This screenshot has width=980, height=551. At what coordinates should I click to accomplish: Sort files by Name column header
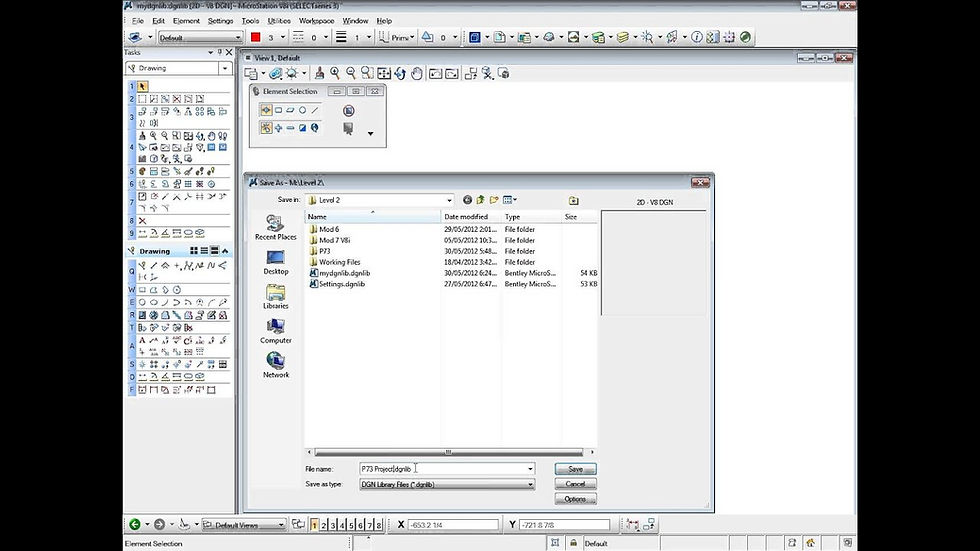pos(372,217)
